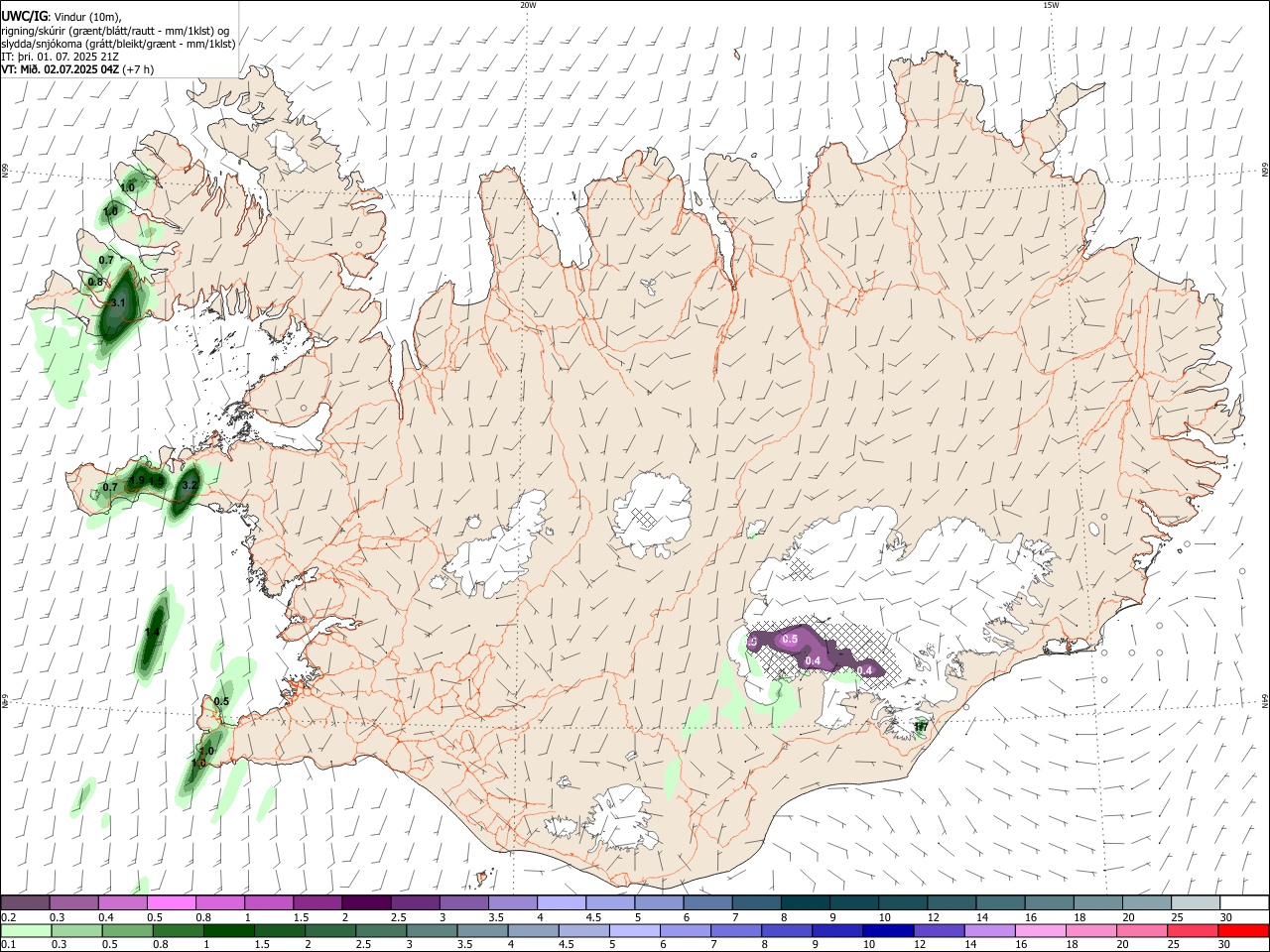The height and width of the screenshot is (952, 1270).
Task: Click the pale mint first swatch of the bottom legend
Action: tap(25, 931)
